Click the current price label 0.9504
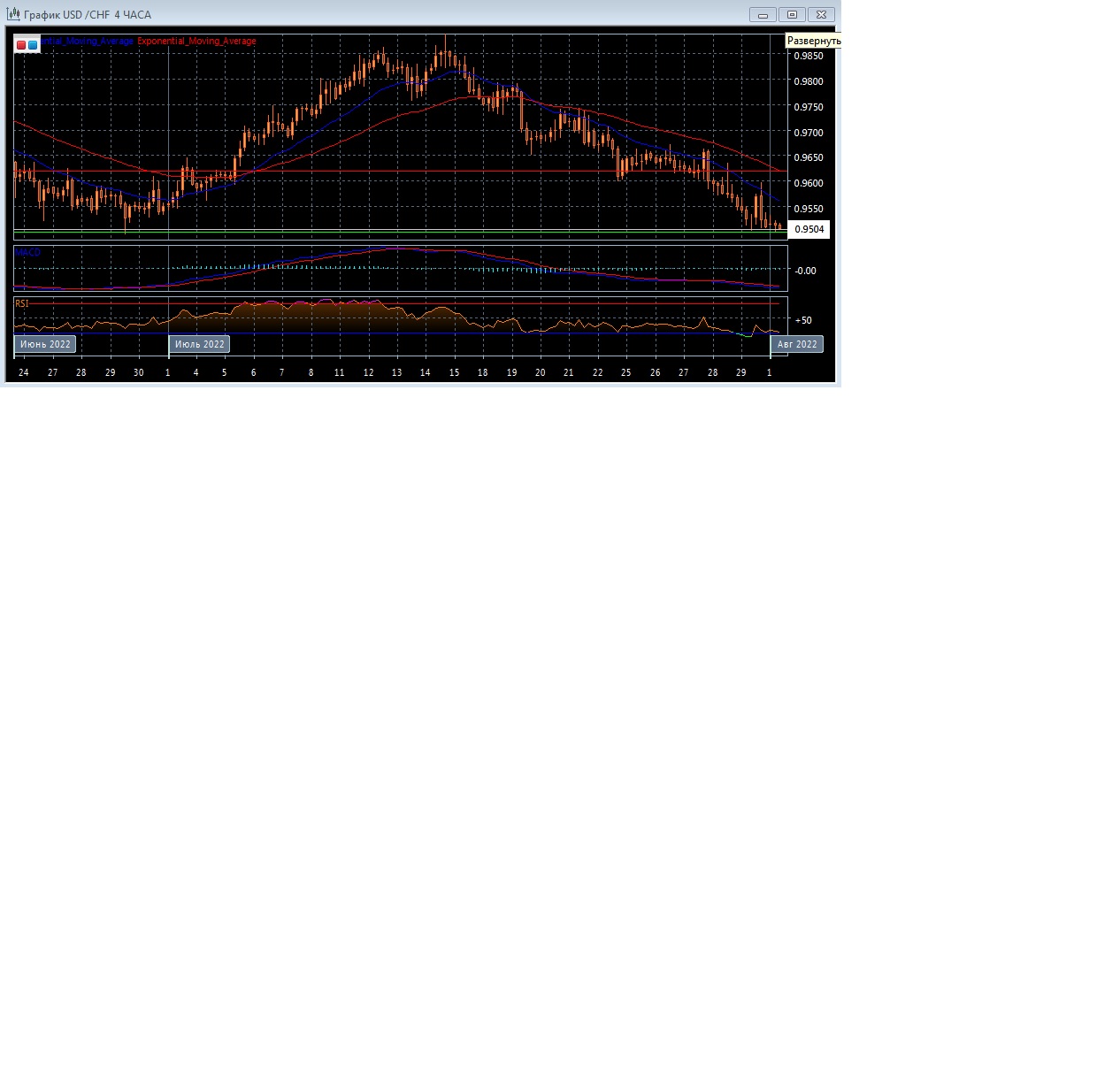The image size is (1120, 1086). click(x=809, y=230)
